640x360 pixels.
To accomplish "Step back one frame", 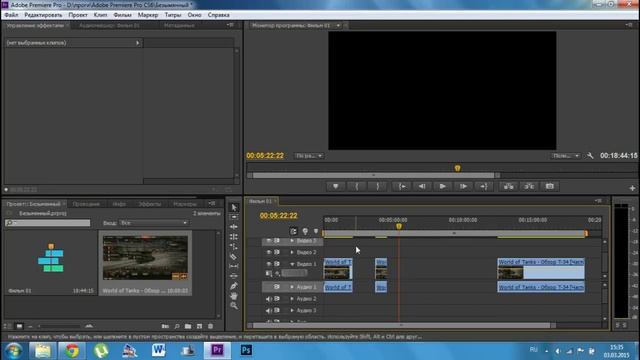I will (422, 187).
